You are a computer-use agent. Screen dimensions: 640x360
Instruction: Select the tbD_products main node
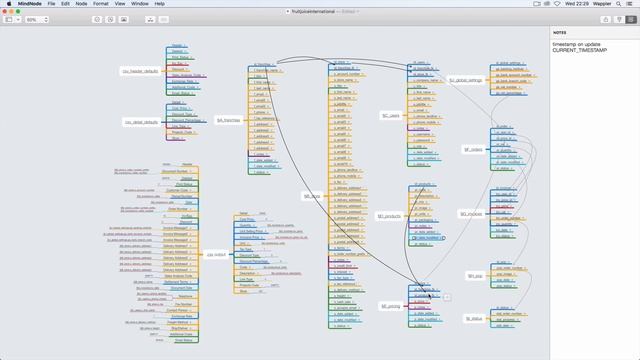click(389, 216)
